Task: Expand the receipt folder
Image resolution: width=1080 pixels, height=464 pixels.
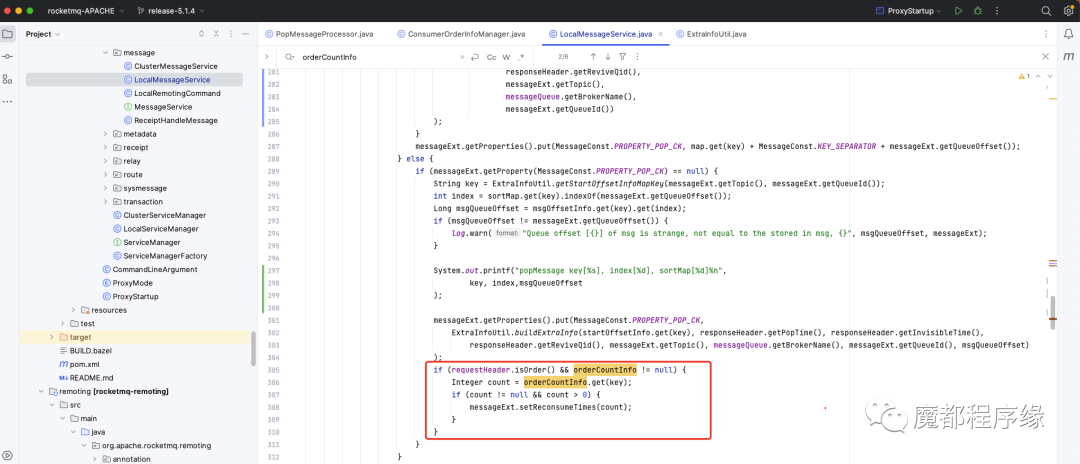Action: point(105,147)
